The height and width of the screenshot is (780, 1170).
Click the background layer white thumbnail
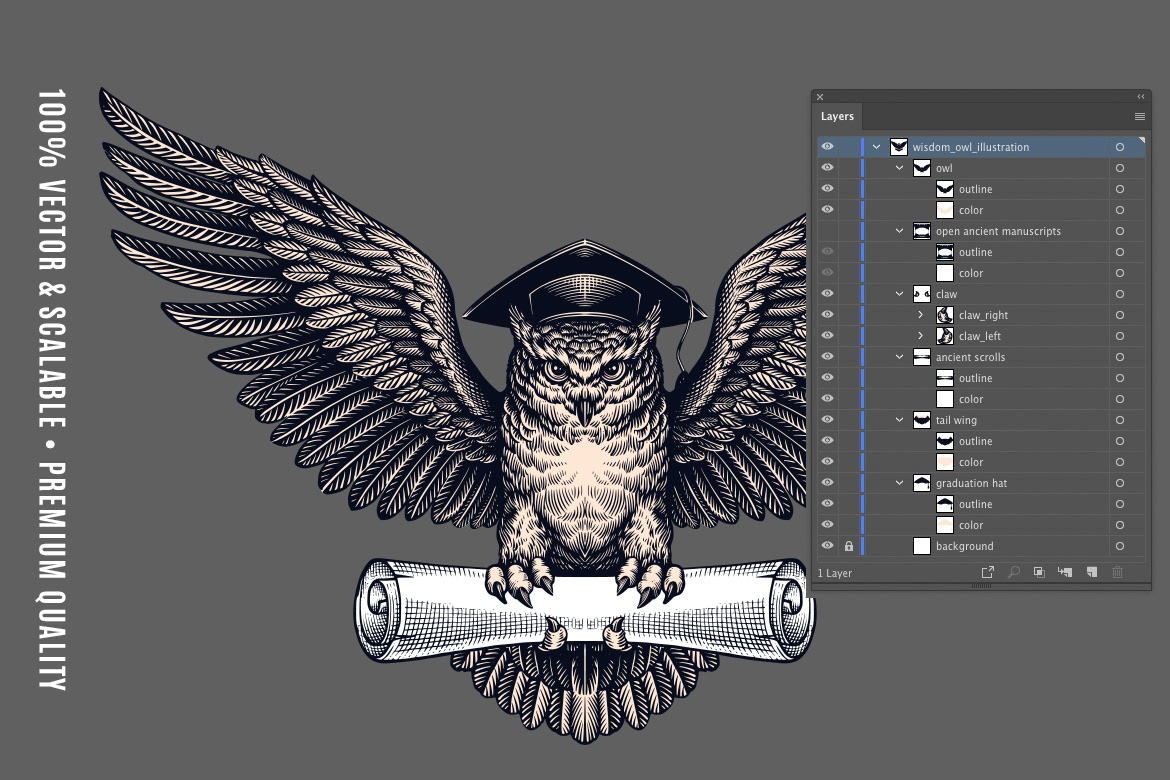[x=922, y=546]
